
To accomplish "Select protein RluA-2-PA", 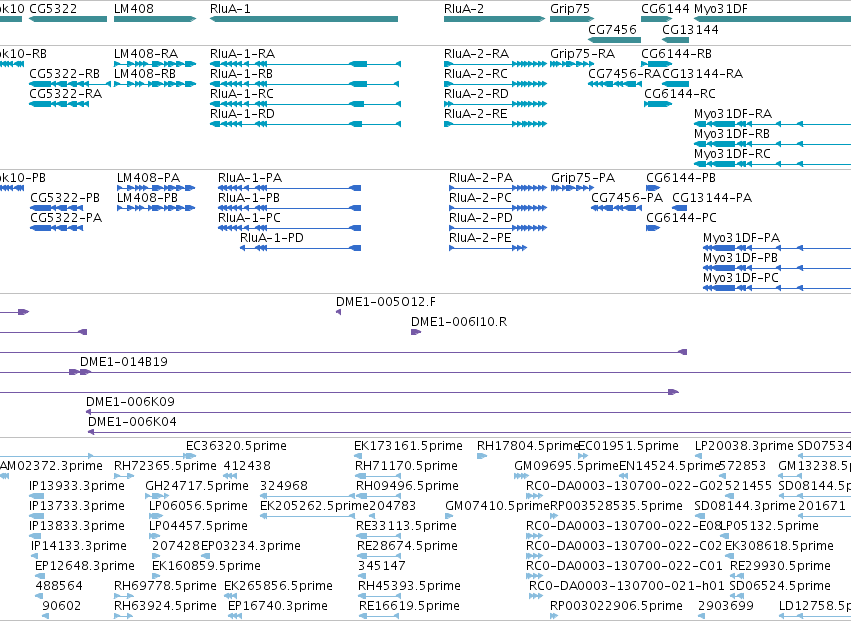I will pyautogui.click(x=498, y=188).
